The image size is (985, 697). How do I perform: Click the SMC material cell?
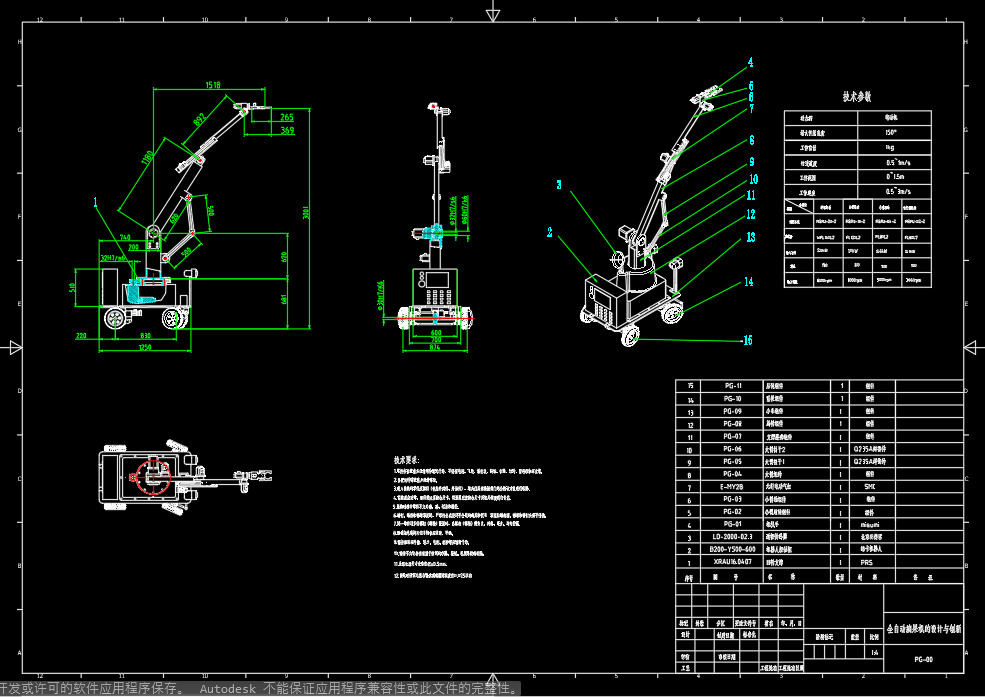point(869,487)
